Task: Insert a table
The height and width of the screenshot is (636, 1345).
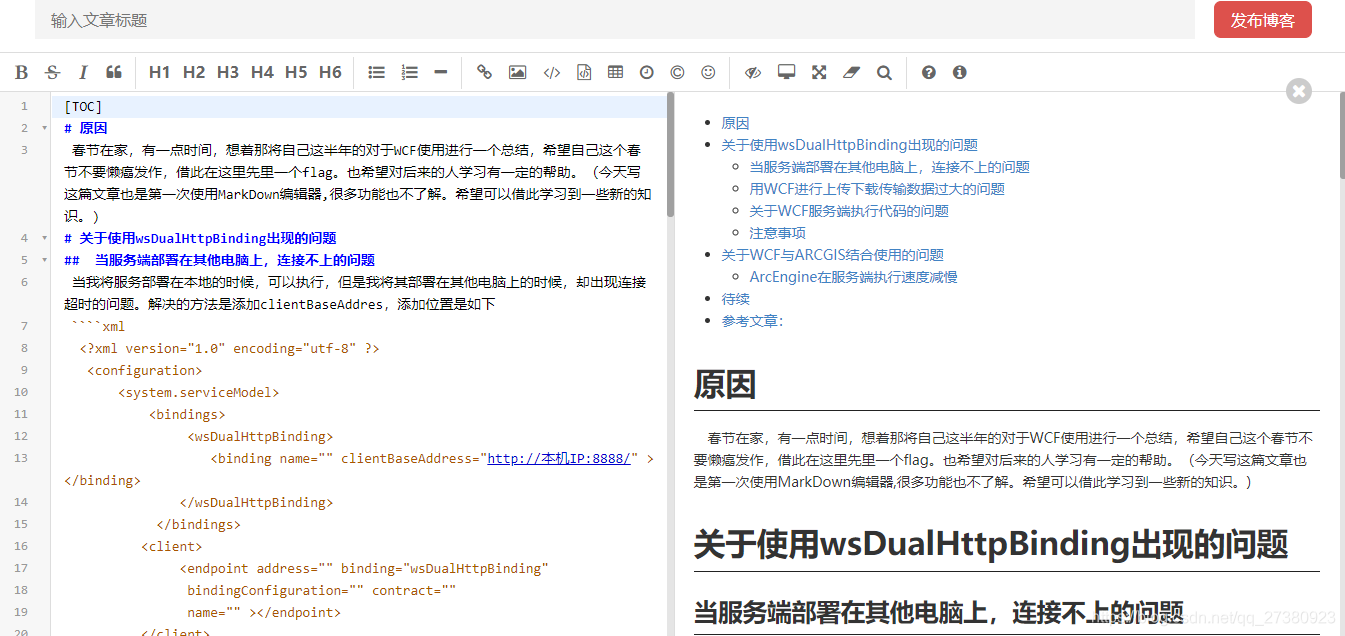Action: pyautogui.click(x=615, y=72)
